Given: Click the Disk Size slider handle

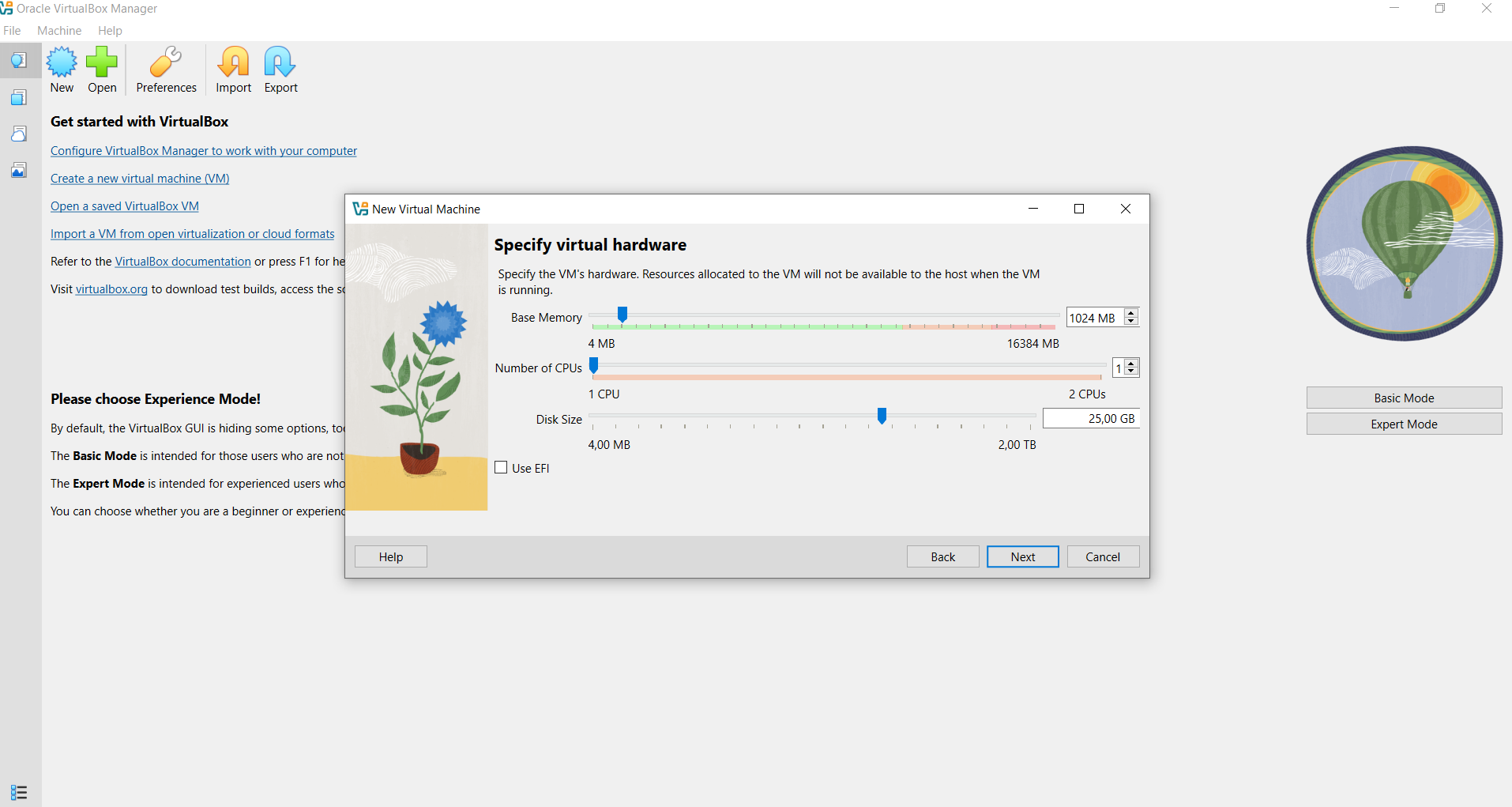Looking at the screenshot, I should 882,415.
